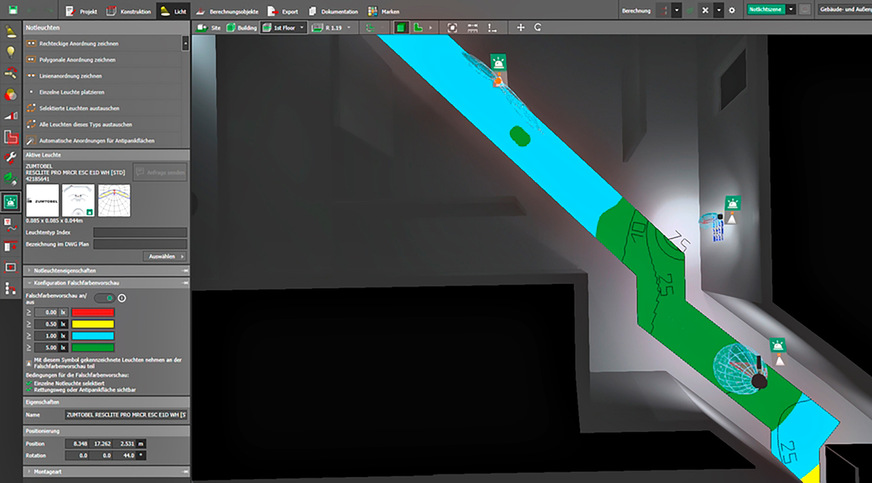This screenshot has height=483, width=872.
Task: Click the Leuchtentyp Index input field
Action: [139, 232]
